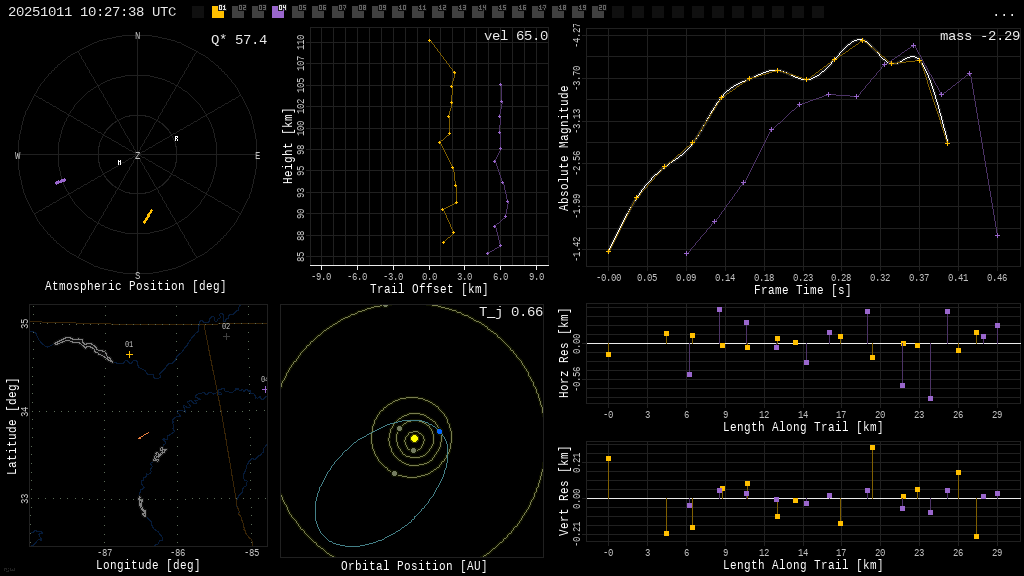This screenshot has width=1024, height=576.
Task: Click station 01 yellow cross on map
Action: coord(129,354)
